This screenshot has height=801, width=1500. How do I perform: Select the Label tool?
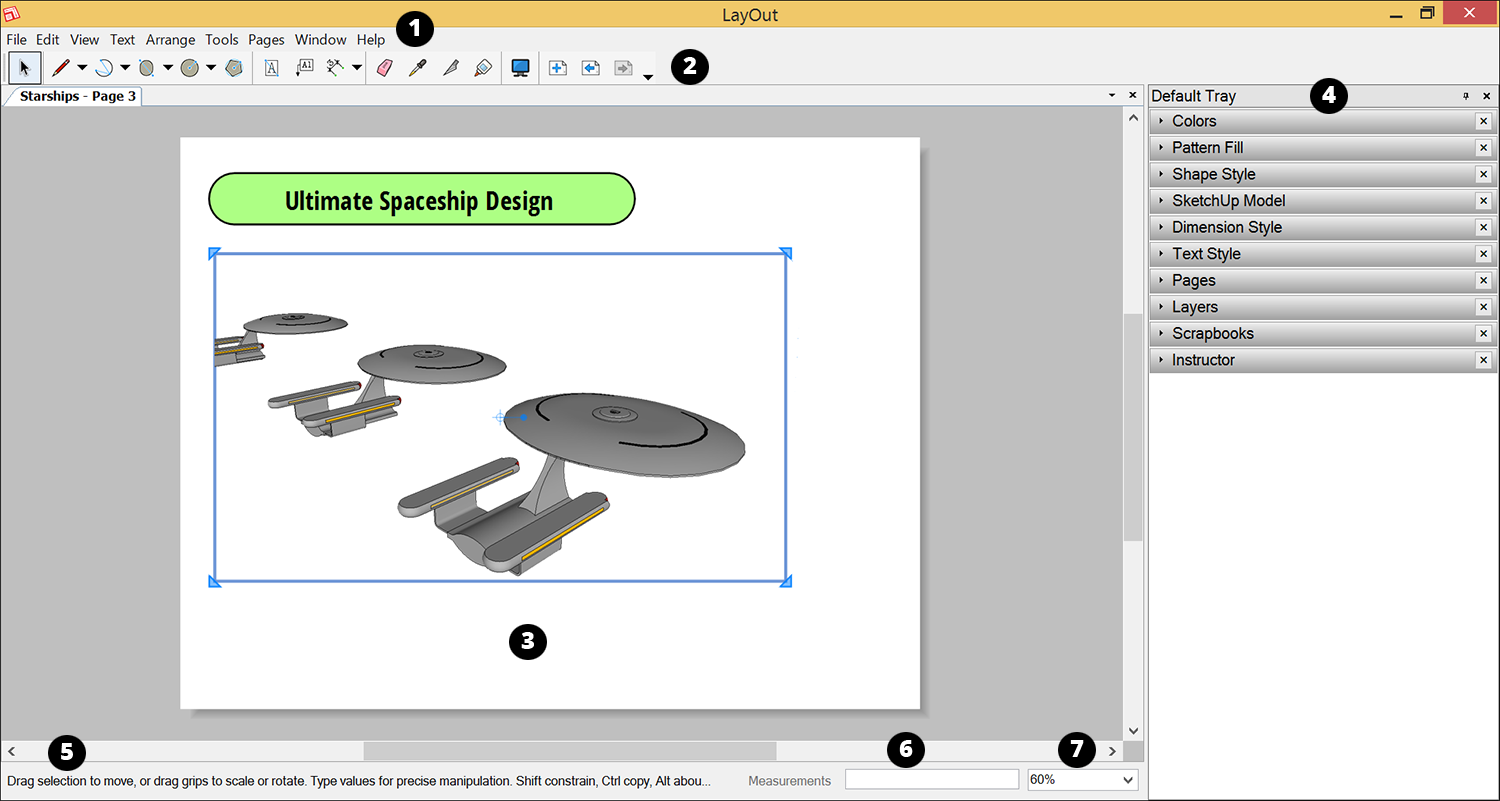click(305, 68)
